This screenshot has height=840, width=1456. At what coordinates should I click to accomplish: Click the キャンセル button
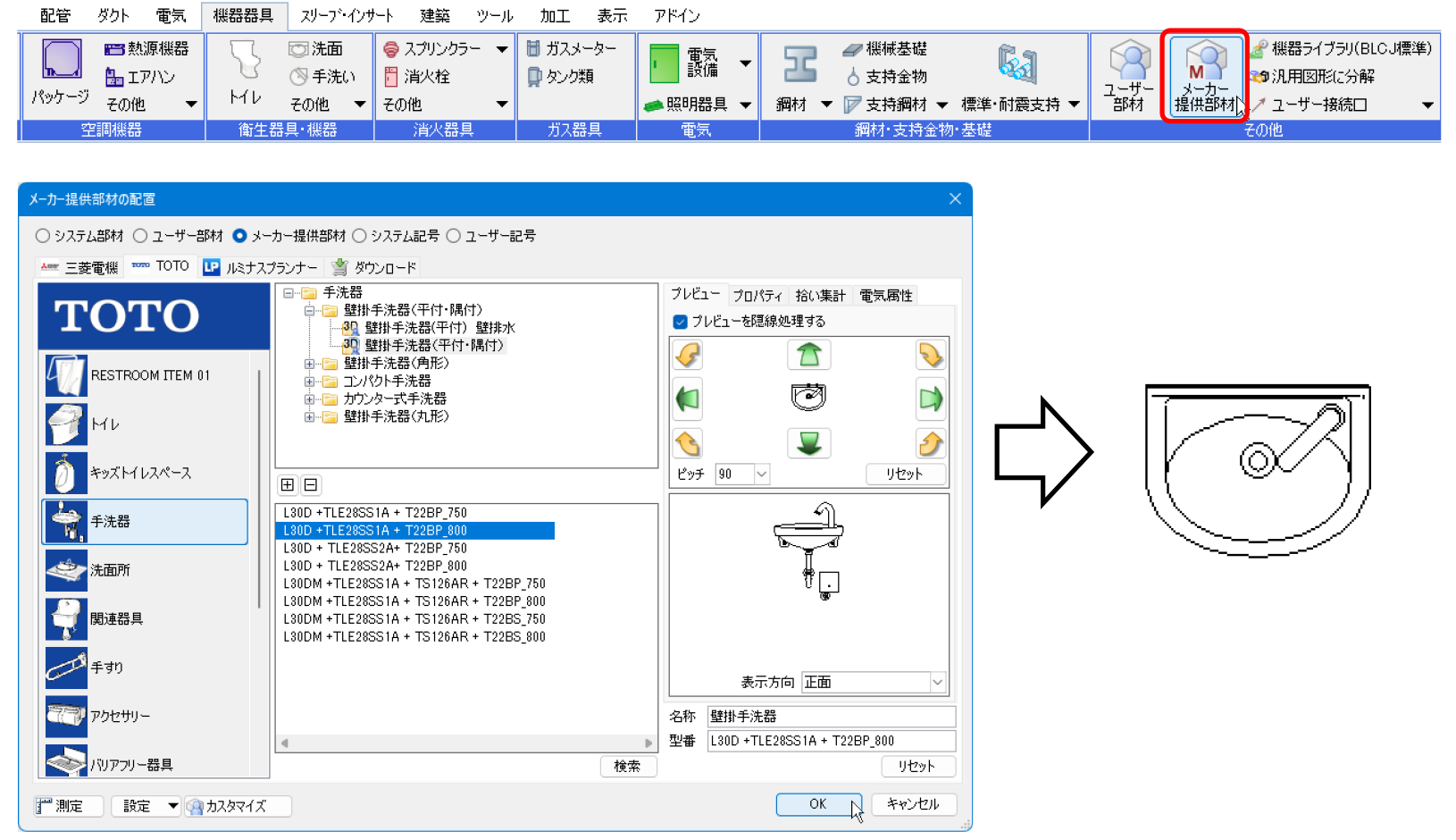(x=913, y=804)
